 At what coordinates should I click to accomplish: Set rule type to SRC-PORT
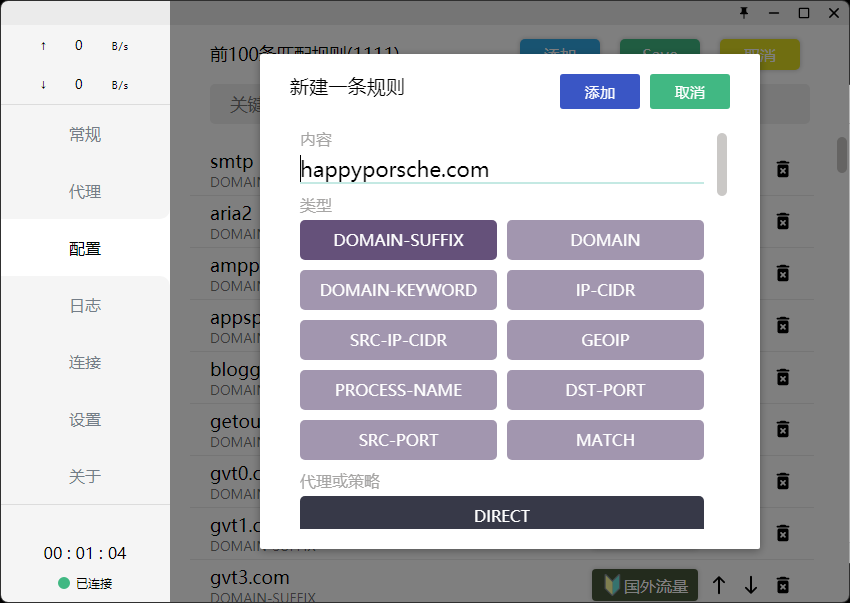click(x=398, y=440)
